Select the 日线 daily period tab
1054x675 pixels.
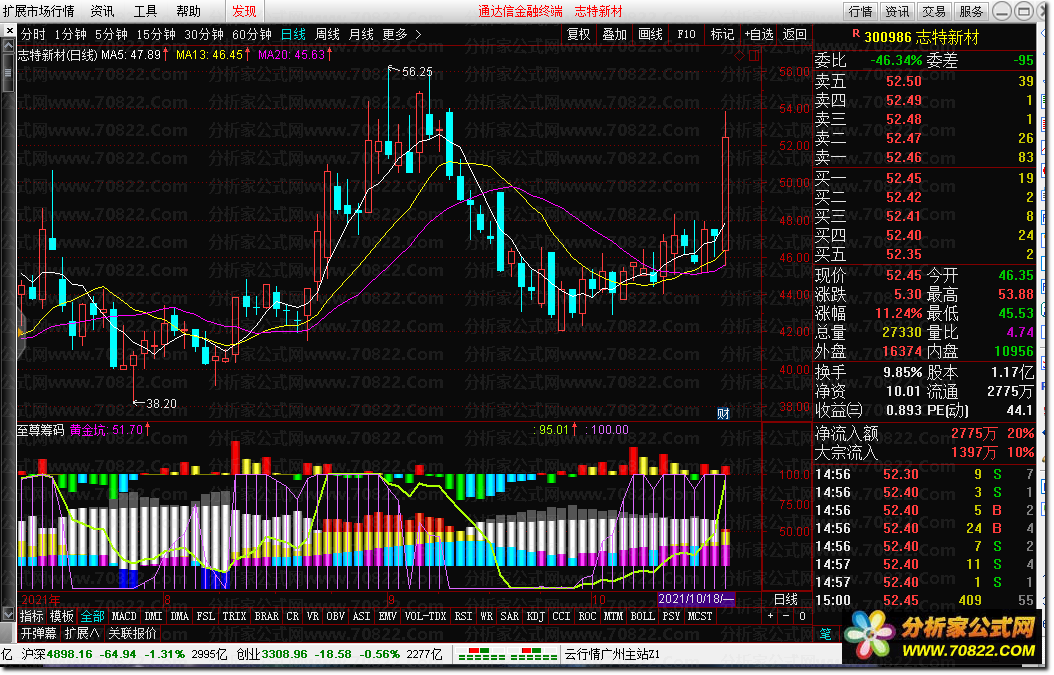pyautogui.click(x=293, y=34)
